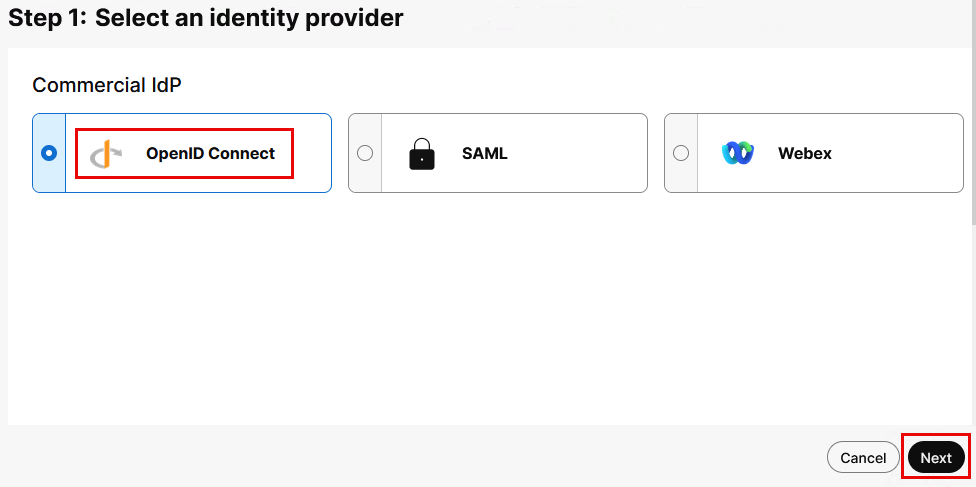
Task: Click the "Commercial IdP" section label
Action: (107, 85)
